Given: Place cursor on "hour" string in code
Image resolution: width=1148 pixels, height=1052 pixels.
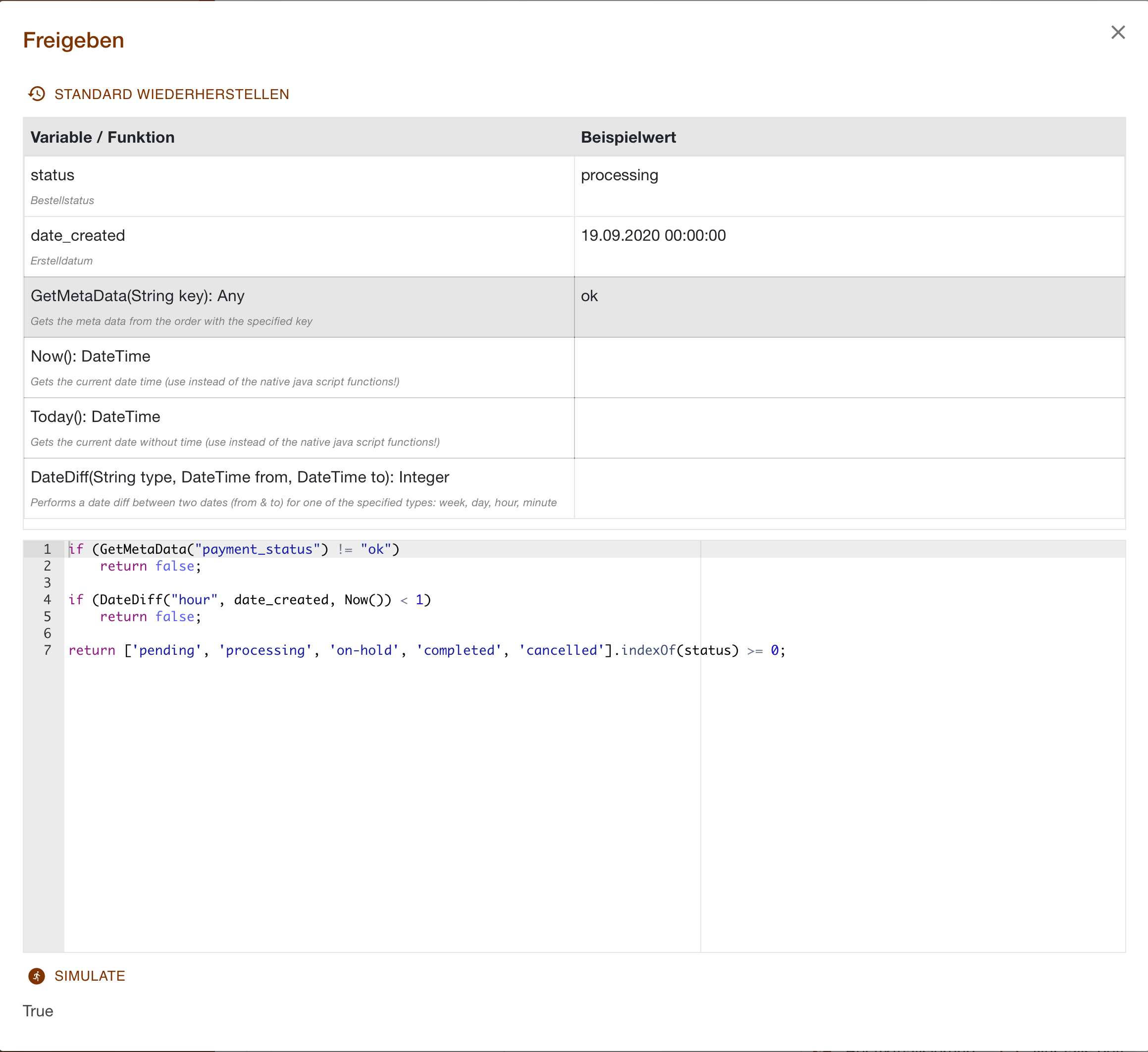Looking at the screenshot, I should pos(194,600).
